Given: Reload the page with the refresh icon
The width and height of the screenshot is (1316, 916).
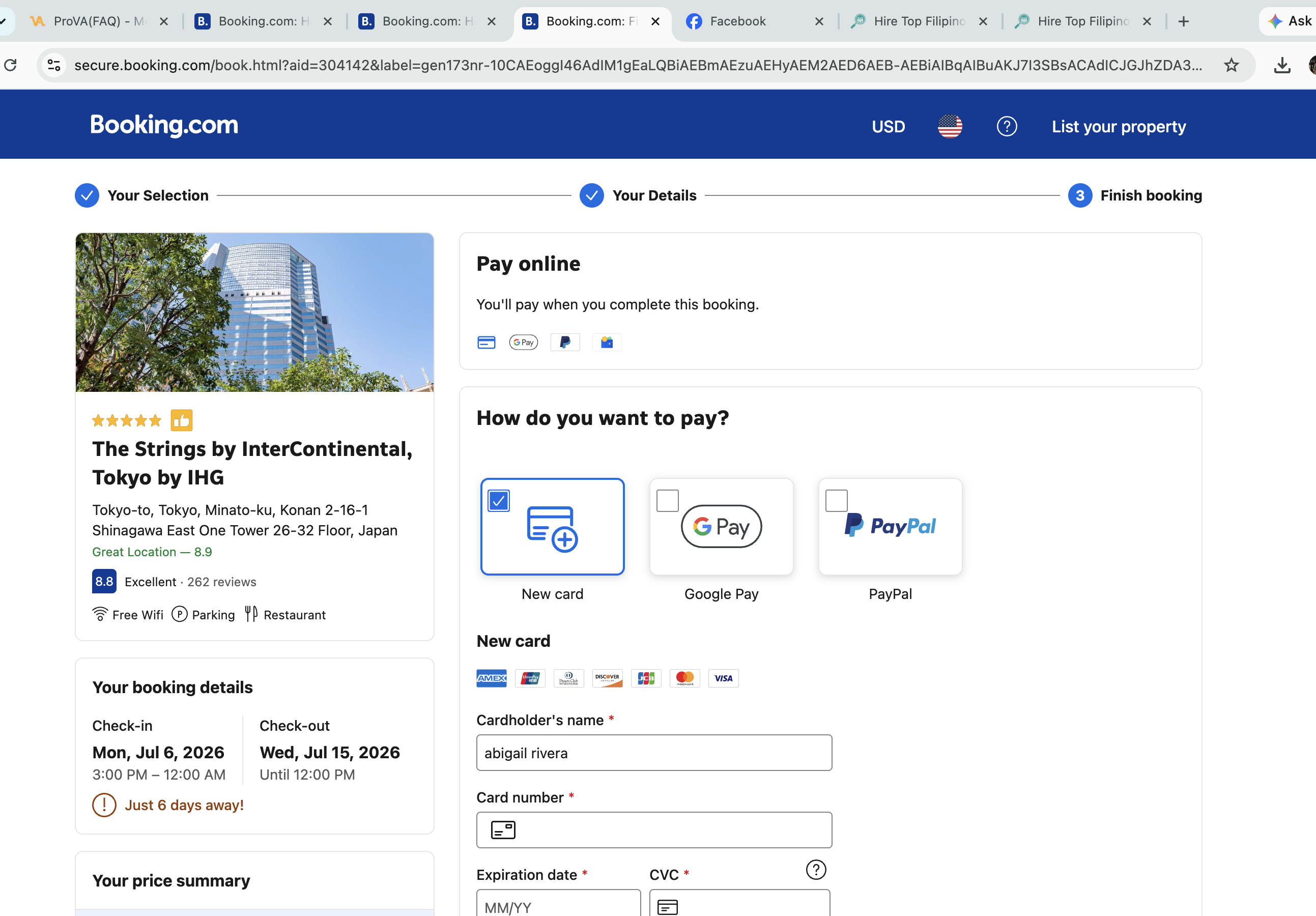Looking at the screenshot, I should 10,65.
